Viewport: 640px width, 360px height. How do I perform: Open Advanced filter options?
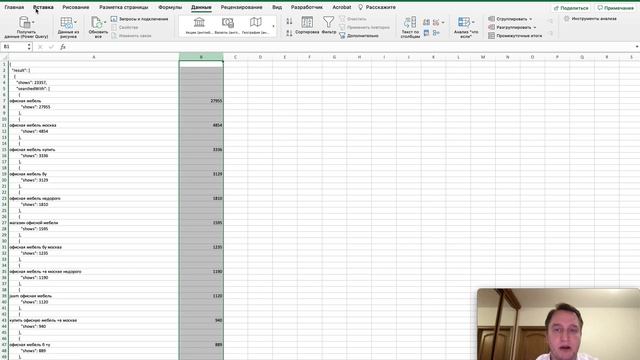click(x=359, y=36)
